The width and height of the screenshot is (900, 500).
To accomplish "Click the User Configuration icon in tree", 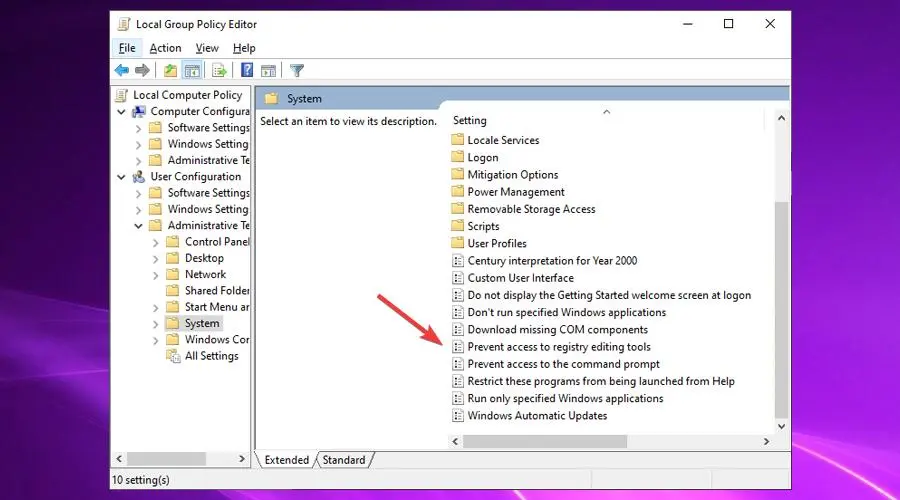I will pos(139,177).
